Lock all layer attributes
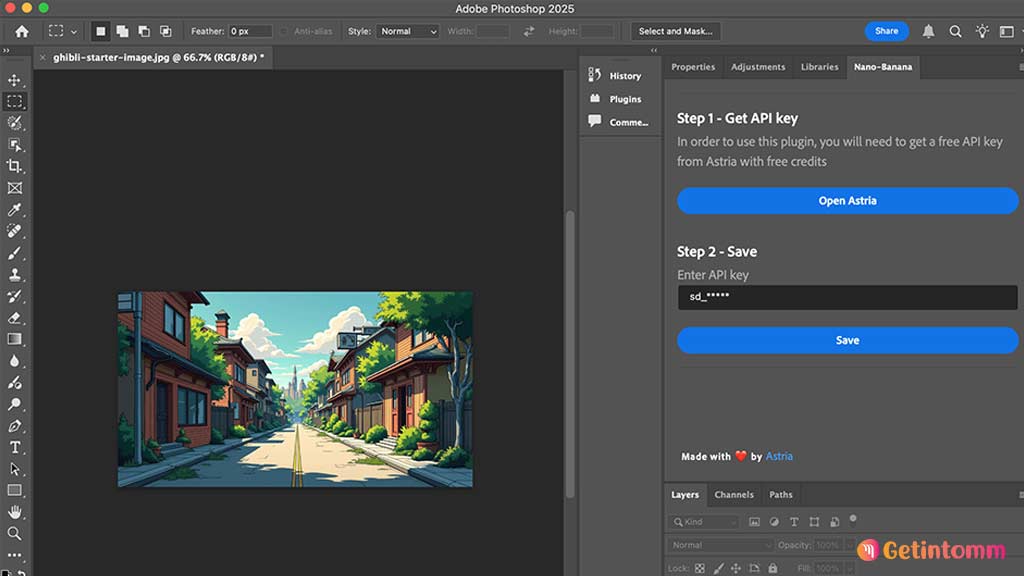 [x=773, y=568]
